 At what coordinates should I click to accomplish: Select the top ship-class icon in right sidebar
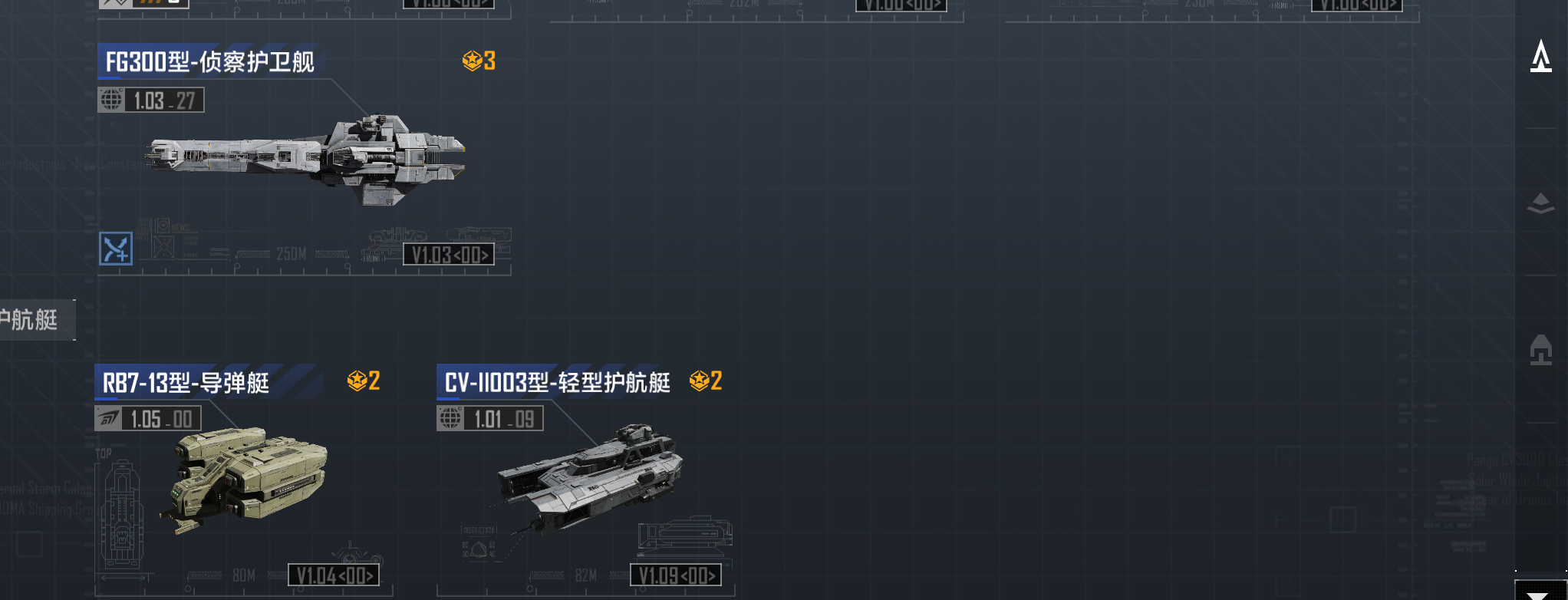1540,57
